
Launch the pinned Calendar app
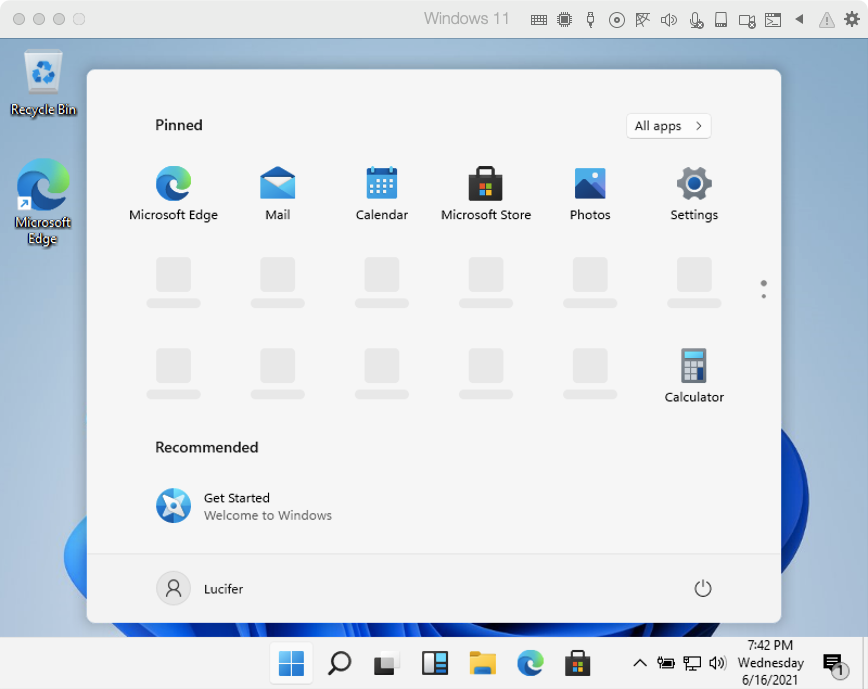381,194
